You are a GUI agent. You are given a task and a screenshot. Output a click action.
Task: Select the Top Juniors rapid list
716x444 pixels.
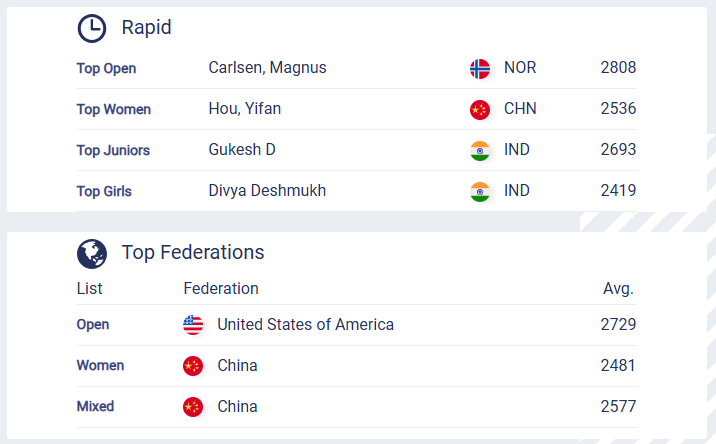113,151
